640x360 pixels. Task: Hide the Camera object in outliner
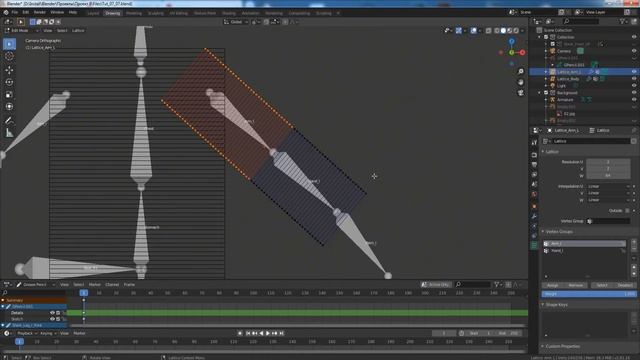(x=634, y=51)
